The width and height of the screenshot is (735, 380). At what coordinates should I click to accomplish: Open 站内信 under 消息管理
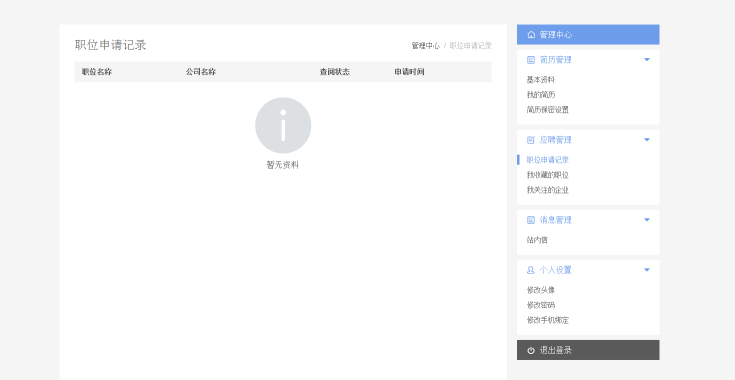[x=537, y=240]
